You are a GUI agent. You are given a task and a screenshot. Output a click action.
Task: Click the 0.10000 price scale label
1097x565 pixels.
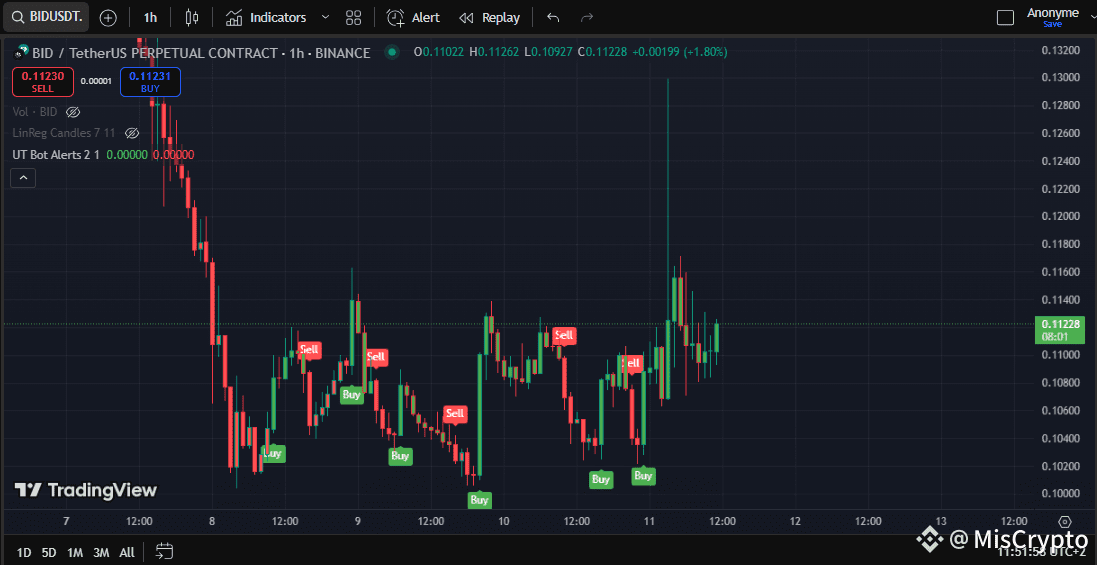(1059, 494)
